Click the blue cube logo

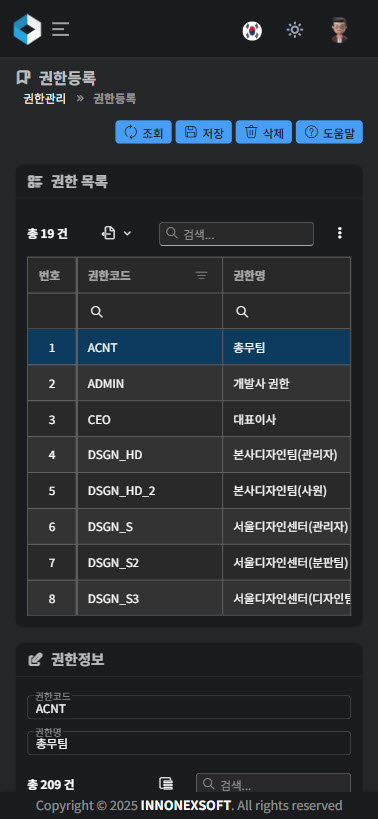click(27, 29)
